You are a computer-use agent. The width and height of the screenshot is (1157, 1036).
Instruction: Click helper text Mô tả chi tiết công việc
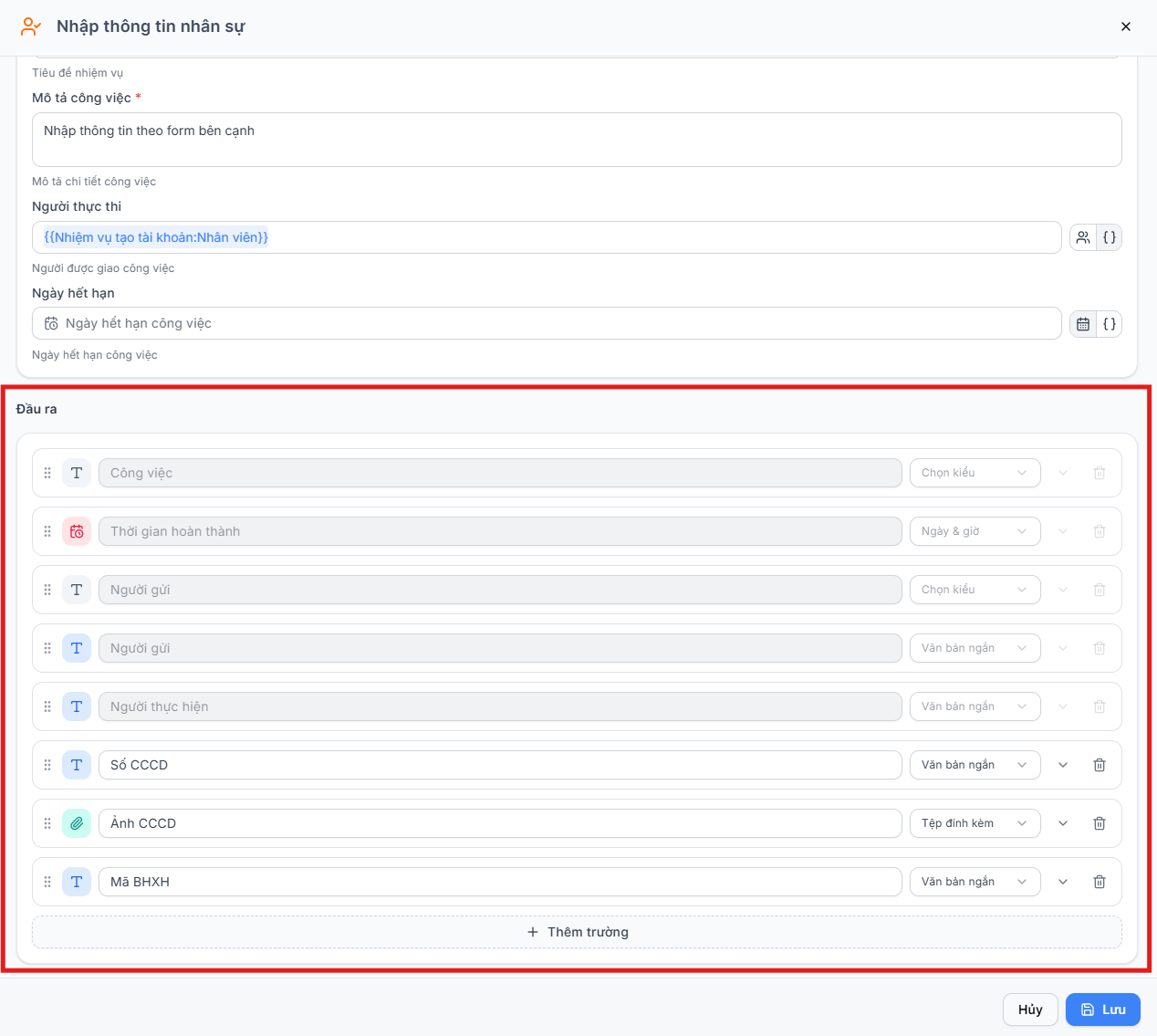pyautogui.click(x=94, y=182)
